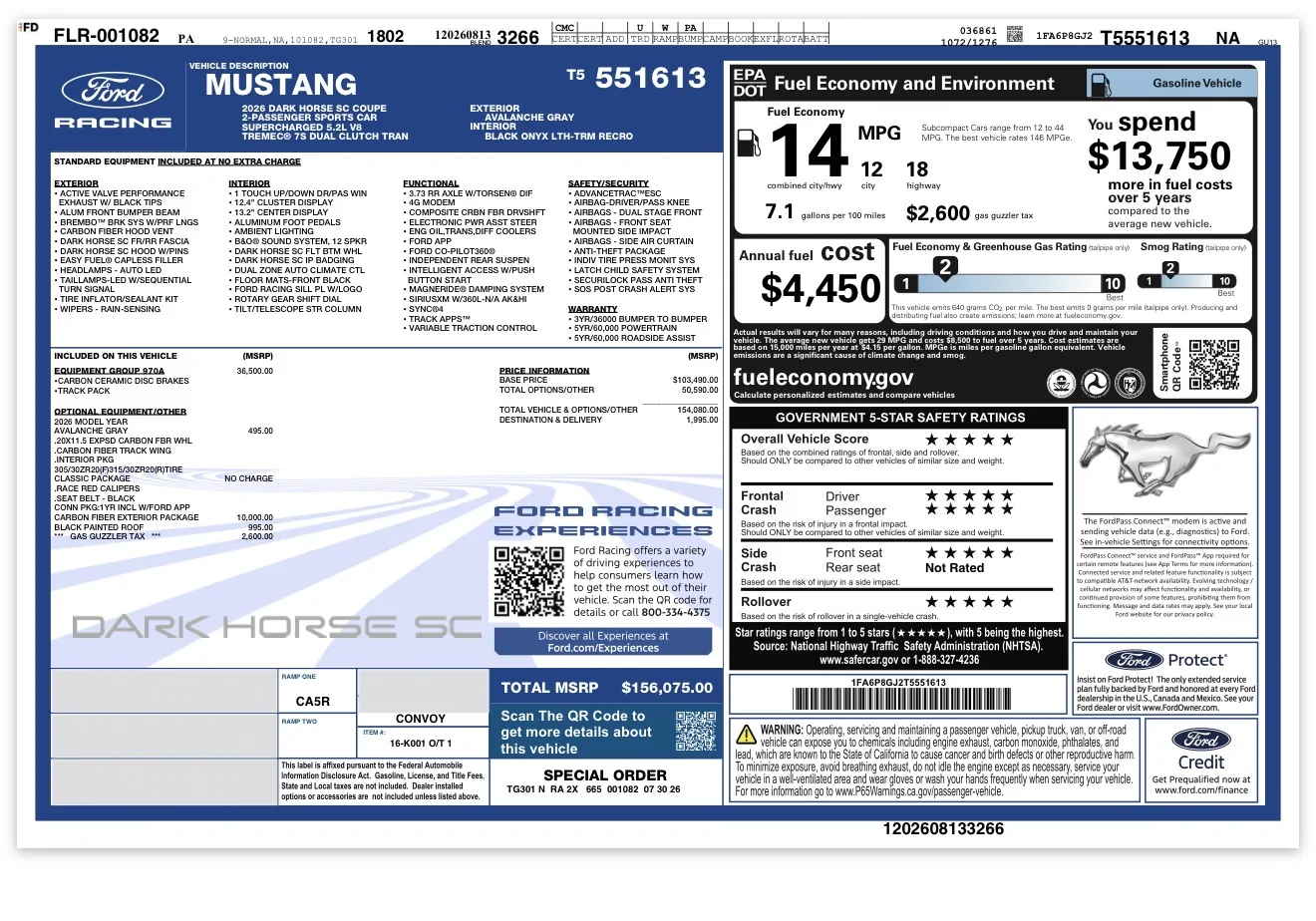The image size is (1316, 921).
Task: Click the '$2,600' gas guzzler tax amount
Action: click(938, 213)
